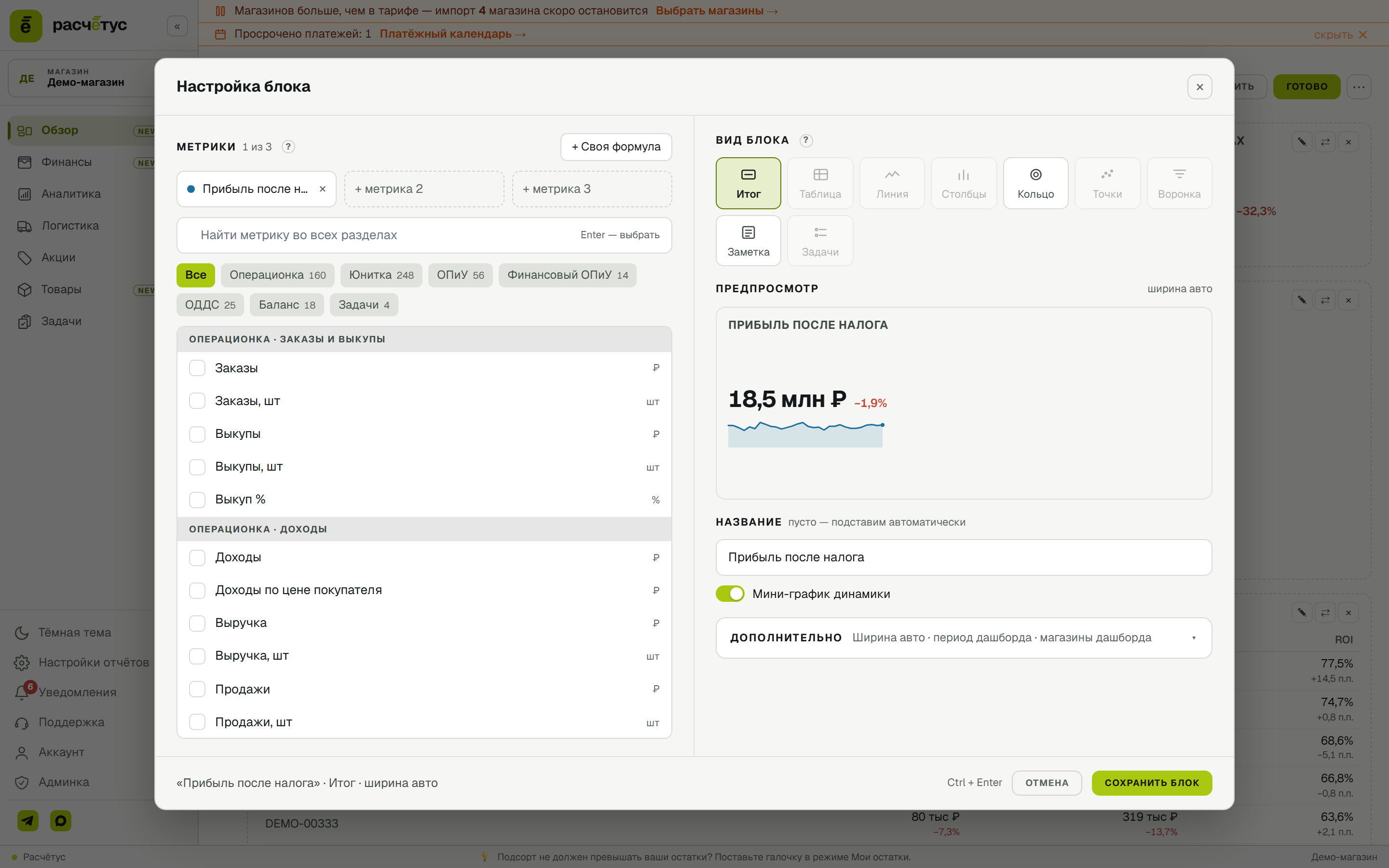
Task: Open help icon next to Метрики
Action: pyautogui.click(x=288, y=147)
